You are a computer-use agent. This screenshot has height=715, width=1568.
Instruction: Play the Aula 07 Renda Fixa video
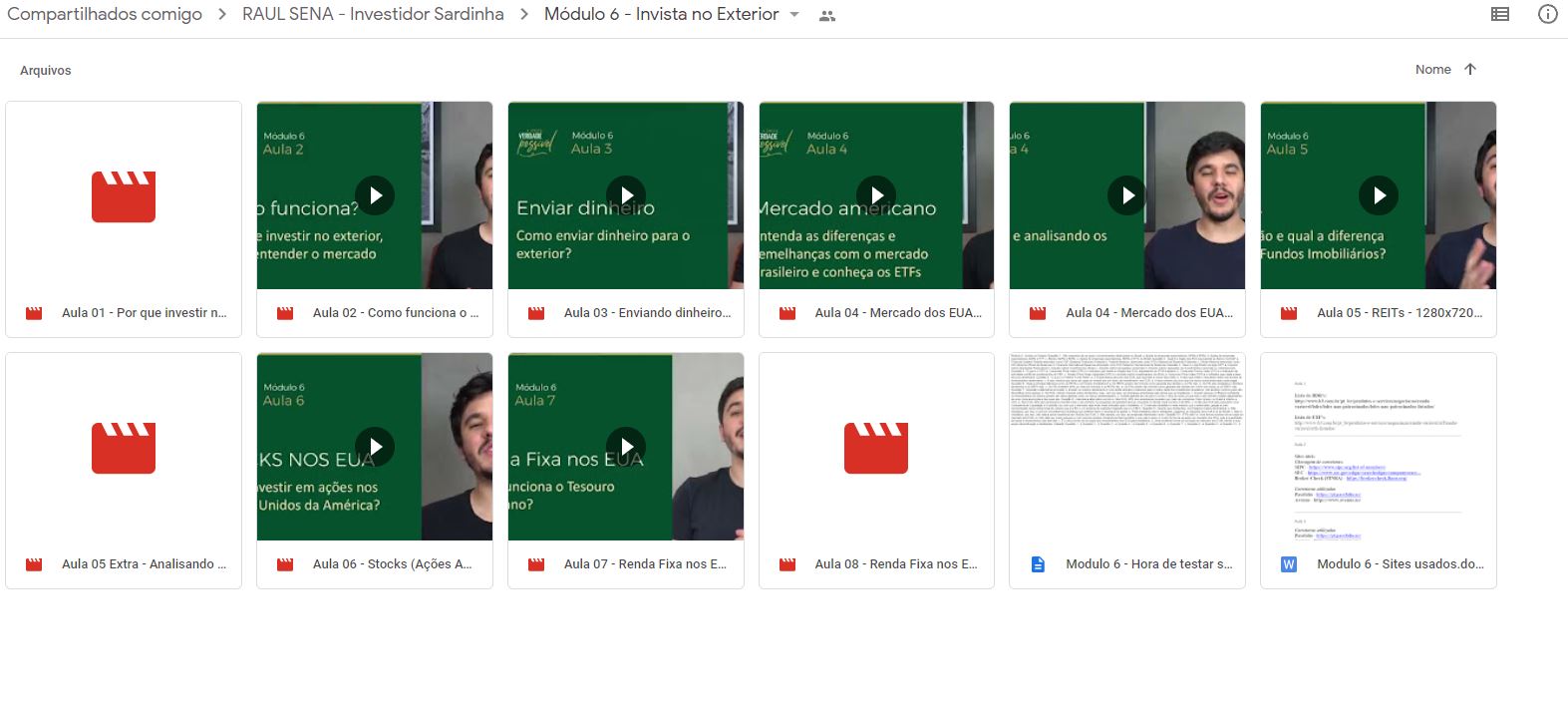pyautogui.click(x=626, y=447)
